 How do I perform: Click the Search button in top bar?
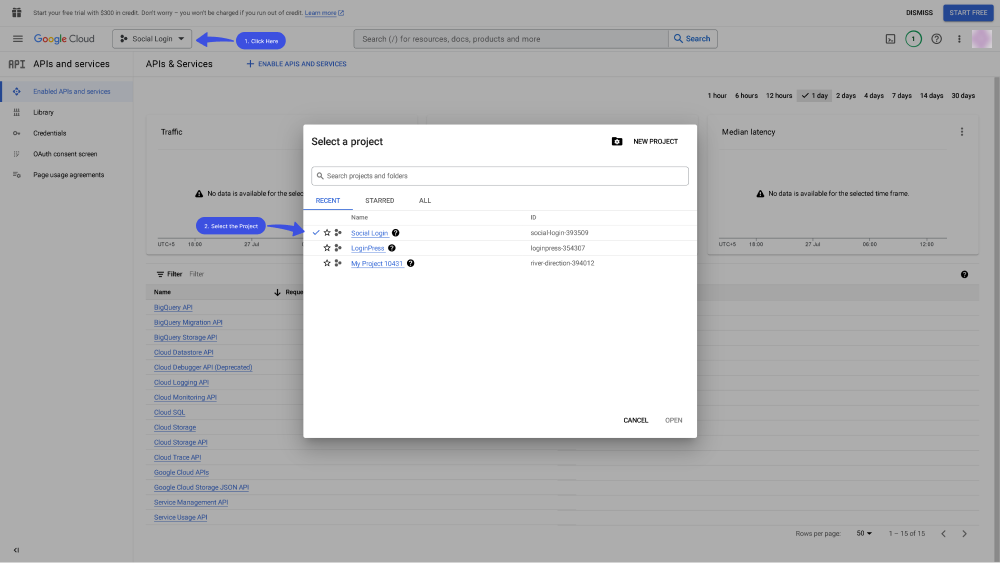point(693,39)
